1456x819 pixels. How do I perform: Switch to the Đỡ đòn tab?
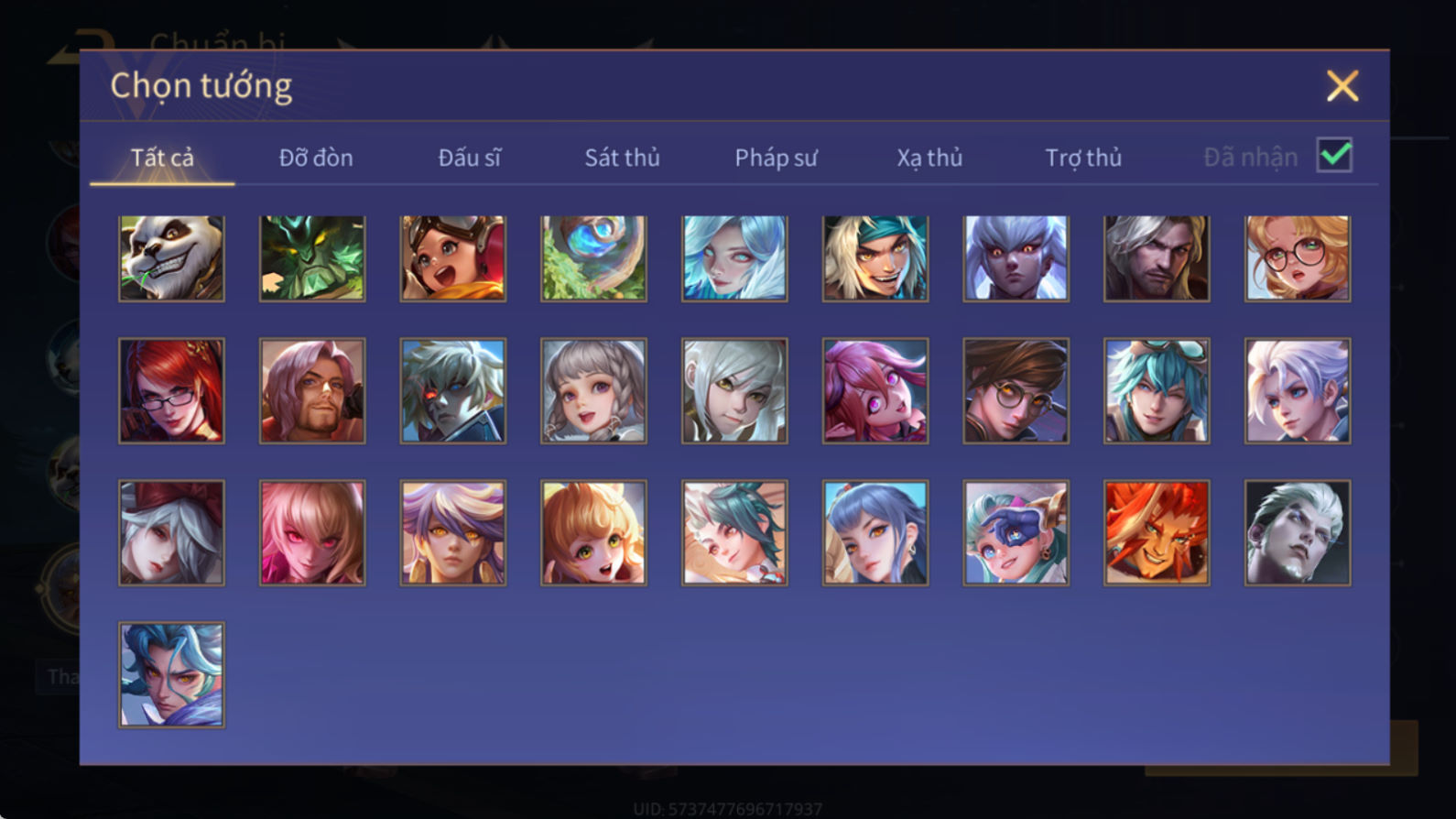[316, 158]
